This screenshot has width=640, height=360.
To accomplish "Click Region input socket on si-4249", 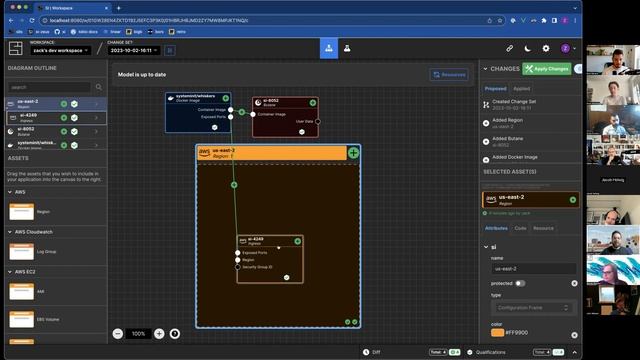I will 238,260.
